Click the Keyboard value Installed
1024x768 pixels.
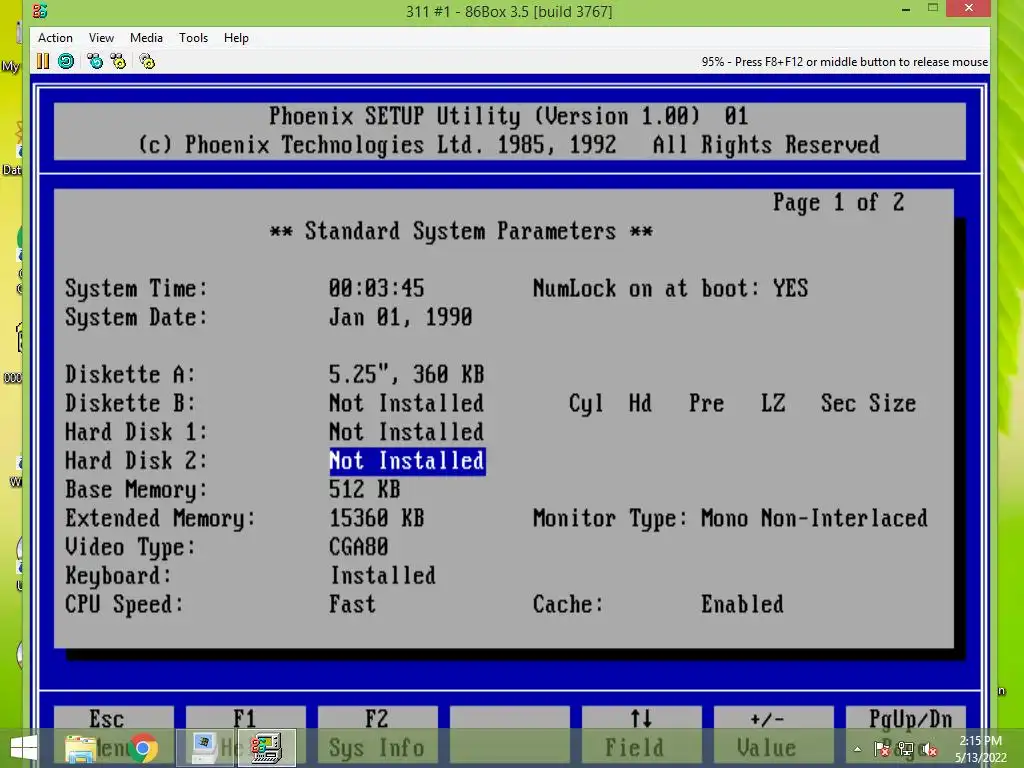(x=383, y=575)
